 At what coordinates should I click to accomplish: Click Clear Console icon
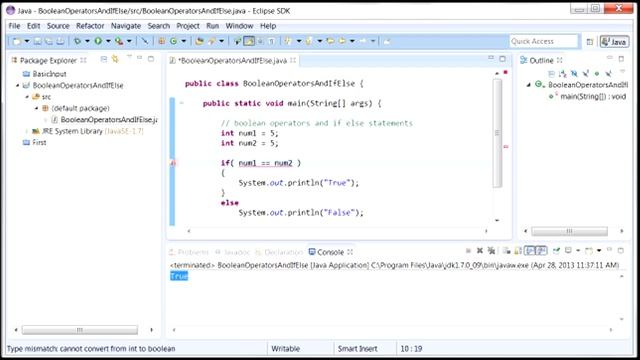click(507, 251)
